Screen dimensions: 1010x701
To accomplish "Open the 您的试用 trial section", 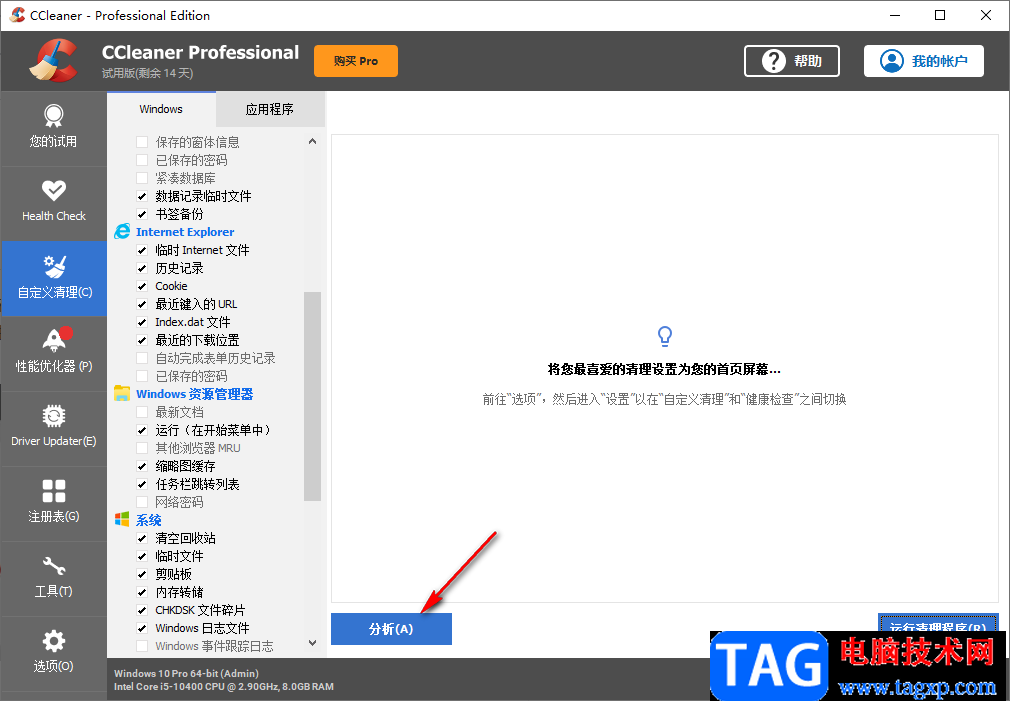I will [x=53, y=129].
